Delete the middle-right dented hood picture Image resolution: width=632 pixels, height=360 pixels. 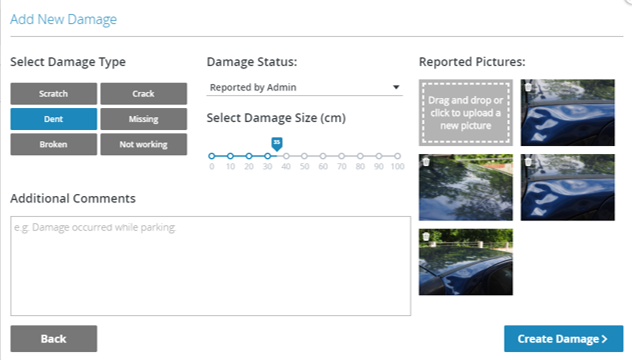528,162
